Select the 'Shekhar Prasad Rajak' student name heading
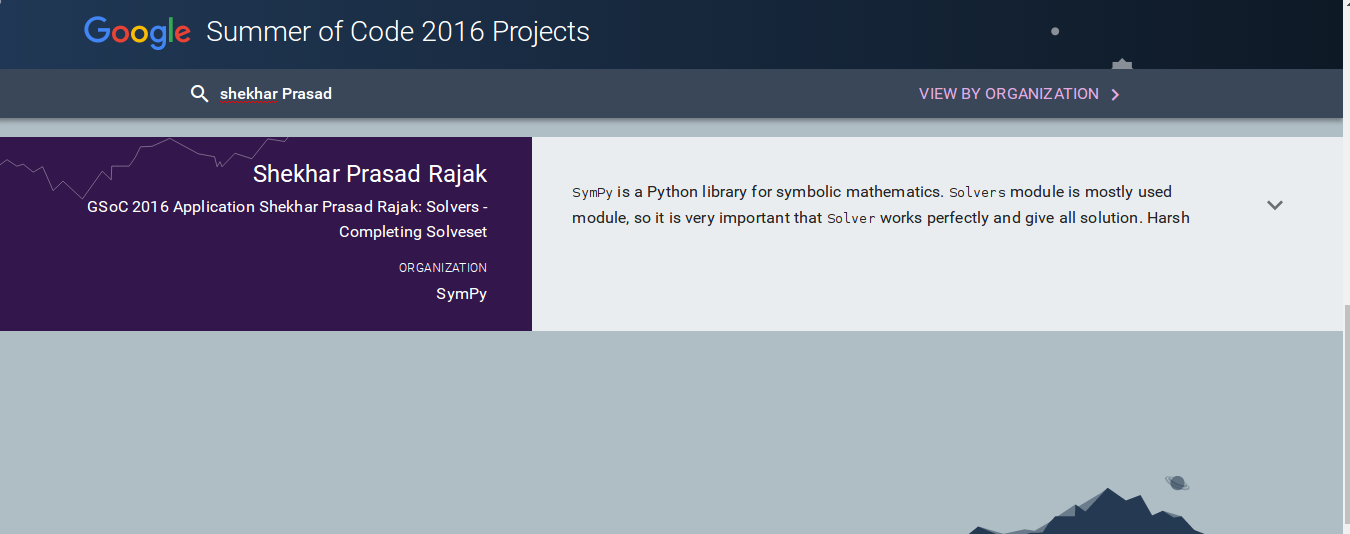Image resolution: width=1350 pixels, height=534 pixels. (370, 174)
